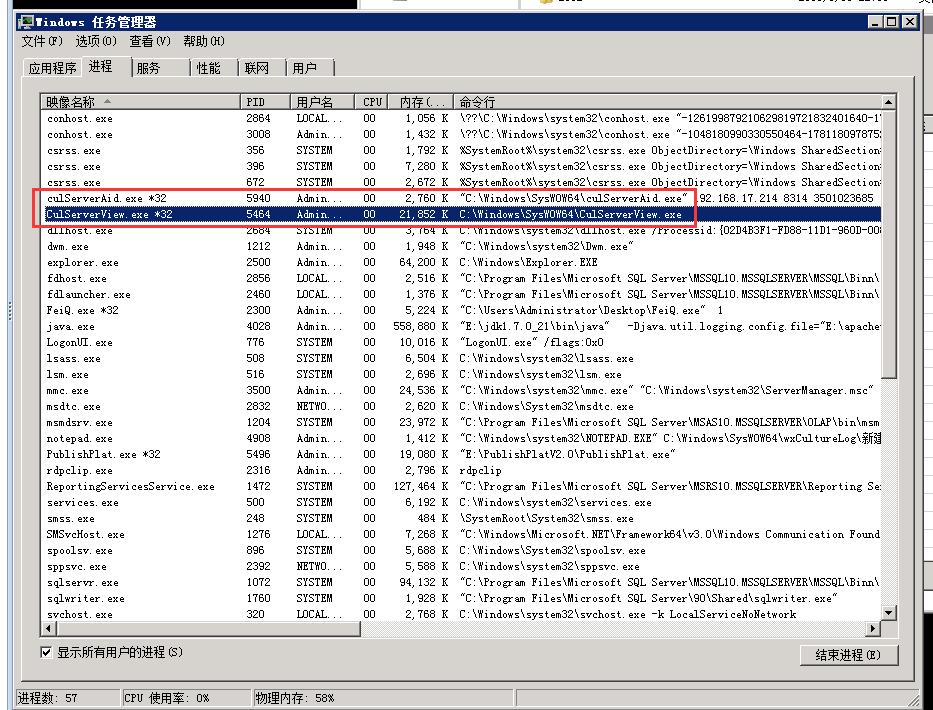Select the lsass.exe process

coord(461,359)
